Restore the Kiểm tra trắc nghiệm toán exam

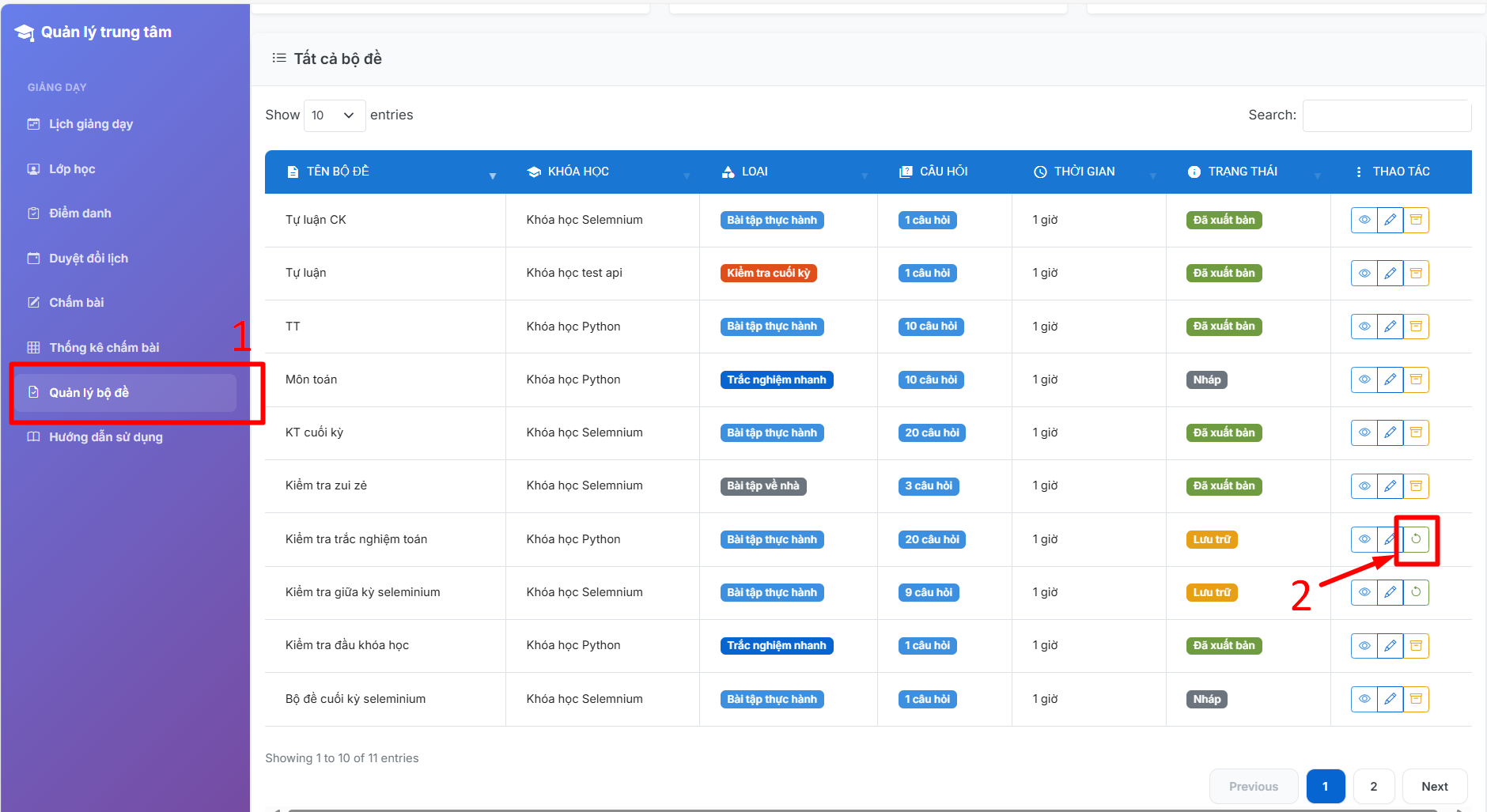(1416, 539)
